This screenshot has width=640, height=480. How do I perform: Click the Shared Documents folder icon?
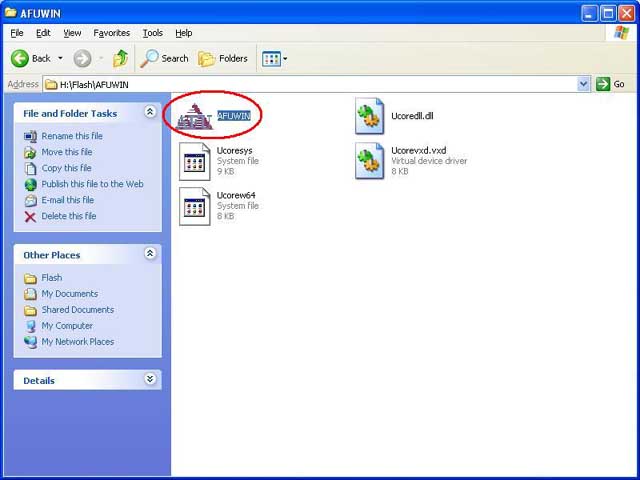30,310
